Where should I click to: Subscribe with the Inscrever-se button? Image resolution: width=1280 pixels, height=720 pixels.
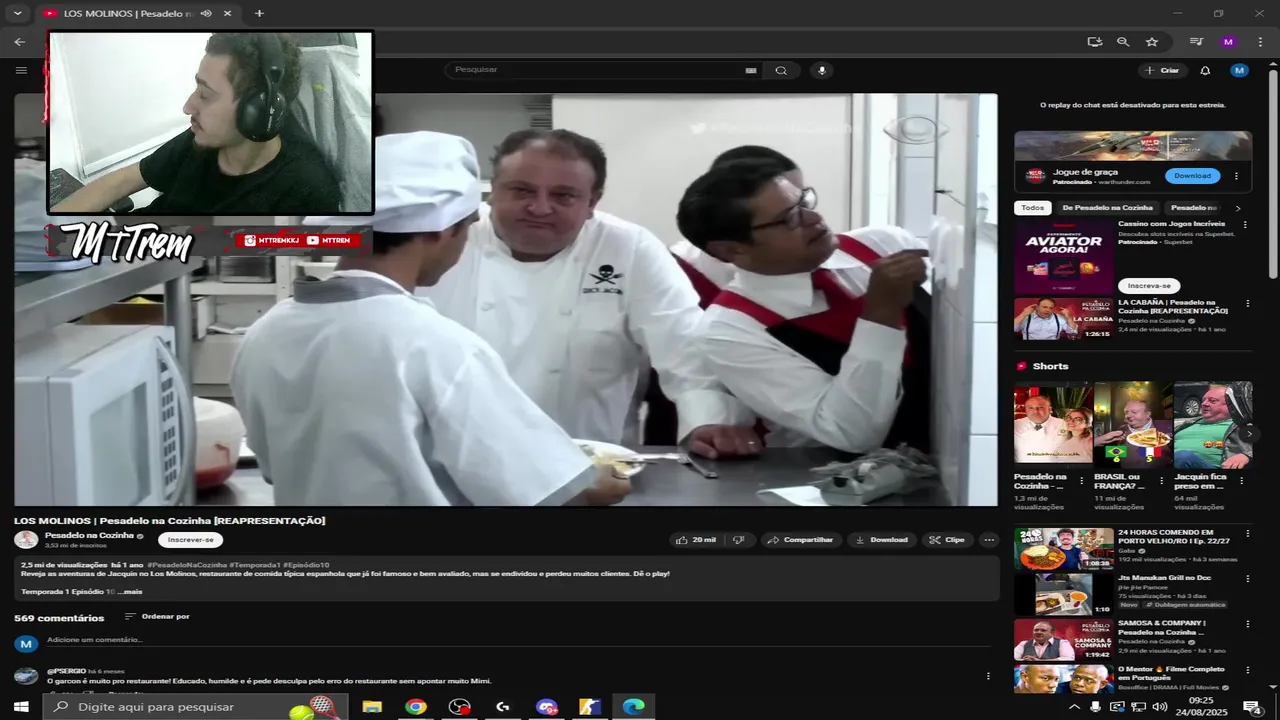click(x=190, y=540)
